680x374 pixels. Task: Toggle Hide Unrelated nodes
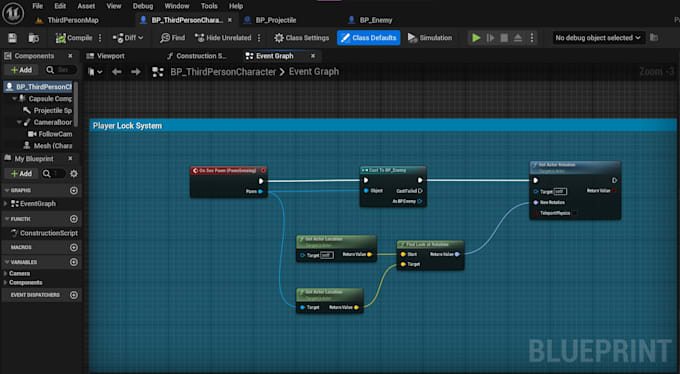tap(223, 38)
